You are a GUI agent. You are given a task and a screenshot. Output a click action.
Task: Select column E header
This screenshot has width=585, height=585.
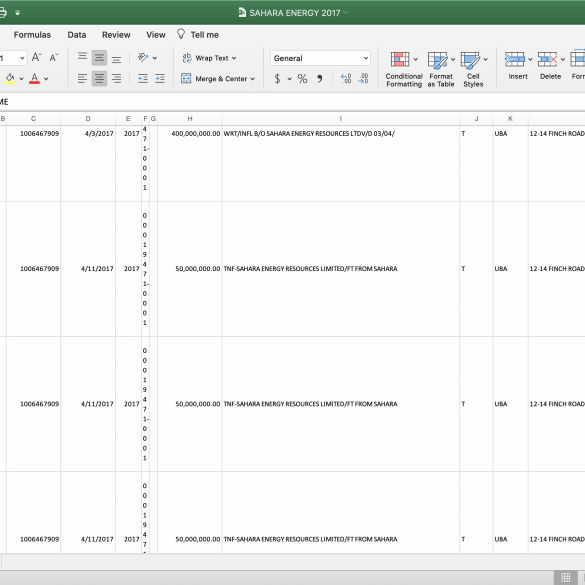coord(128,119)
